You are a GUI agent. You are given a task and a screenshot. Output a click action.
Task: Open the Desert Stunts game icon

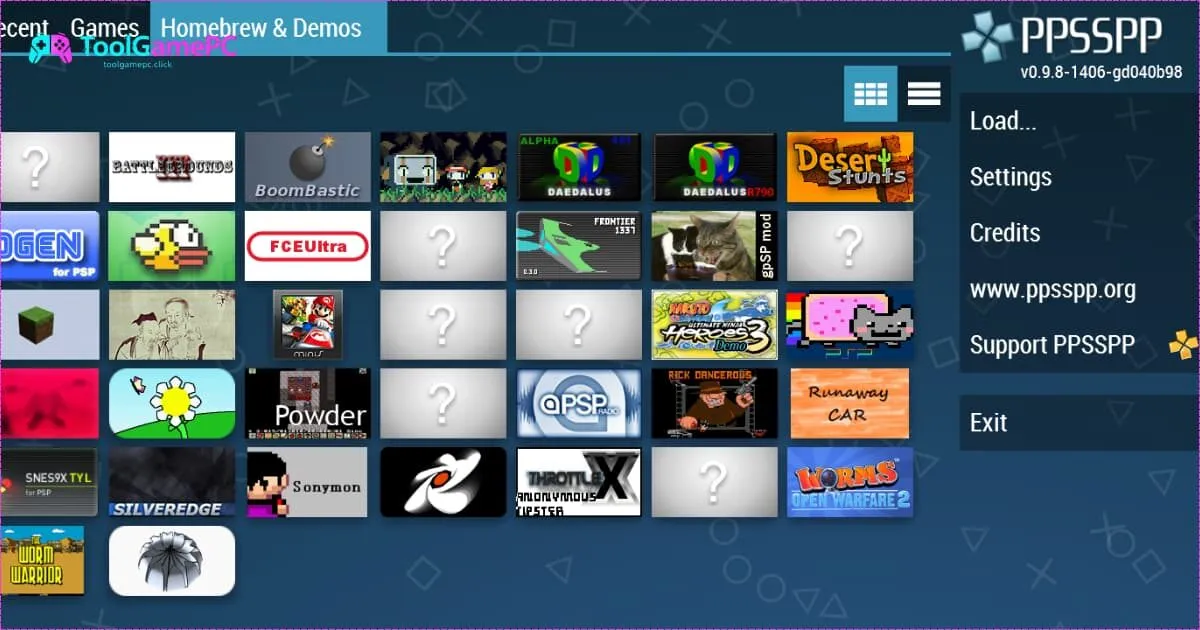click(x=850, y=167)
